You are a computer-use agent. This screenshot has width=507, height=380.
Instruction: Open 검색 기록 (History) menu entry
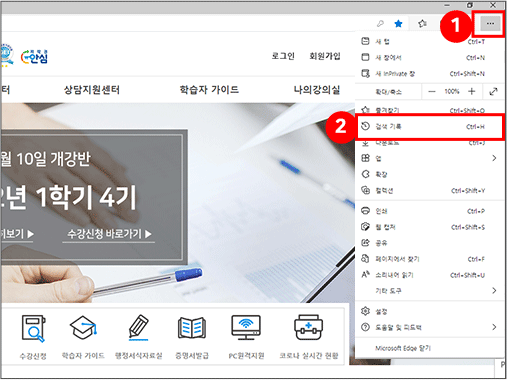click(x=430, y=126)
